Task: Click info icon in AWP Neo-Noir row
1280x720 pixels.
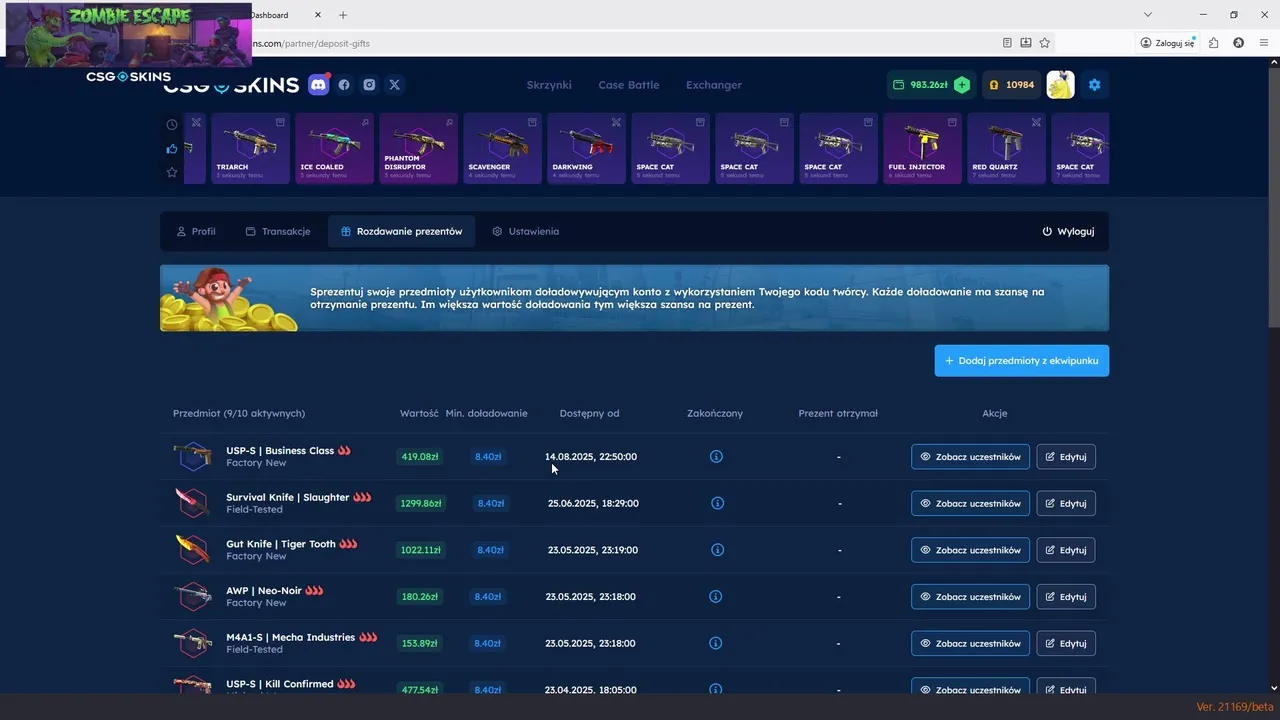Action: pyautogui.click(x=715, y=596)
